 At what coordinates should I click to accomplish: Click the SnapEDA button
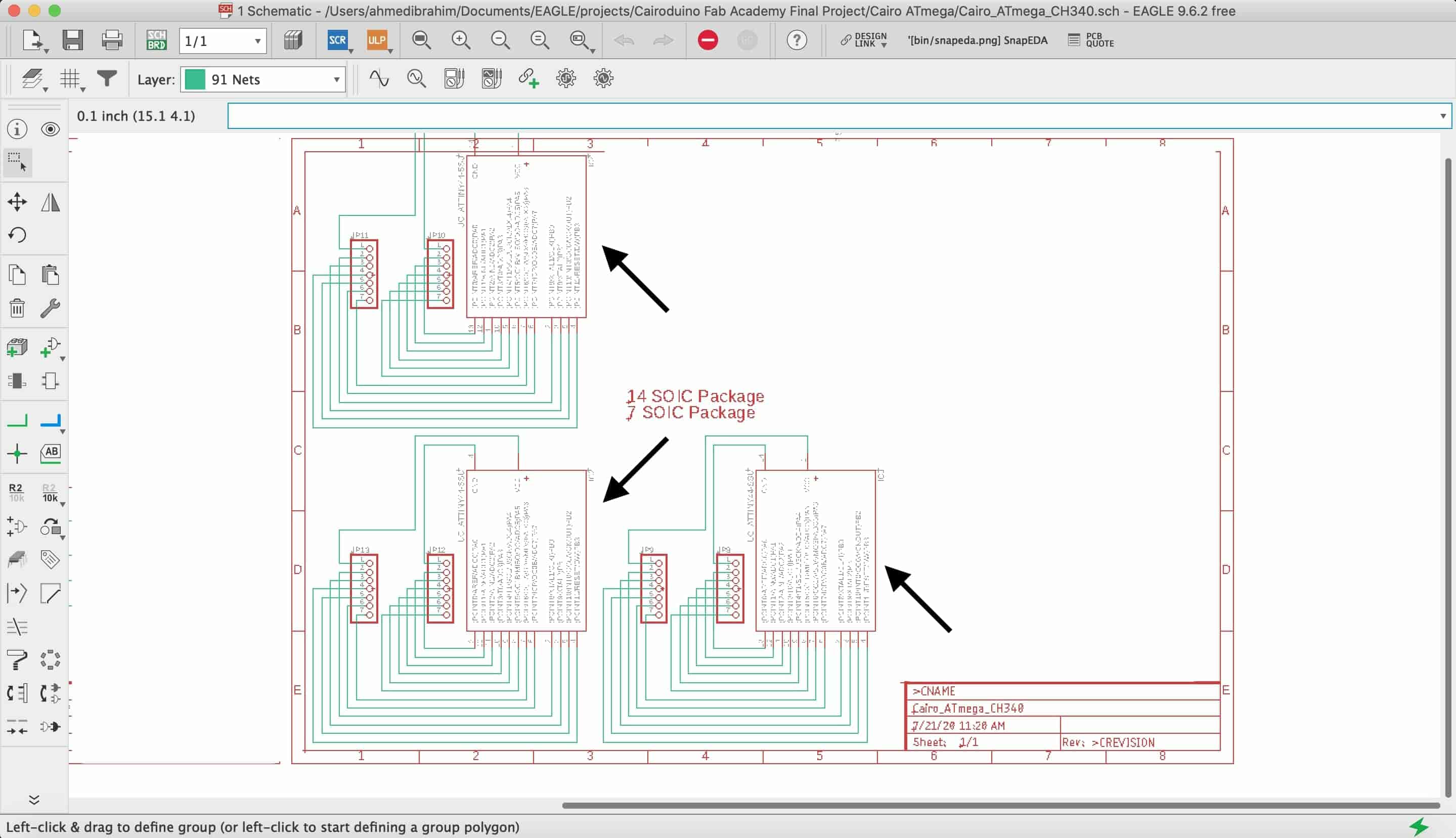(x=977, y=40)
